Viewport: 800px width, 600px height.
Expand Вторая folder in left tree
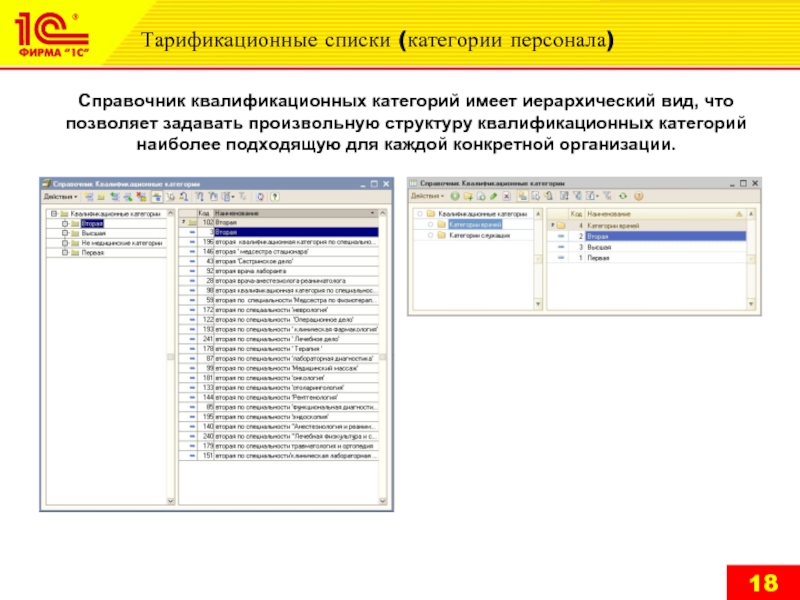(65, 223)
